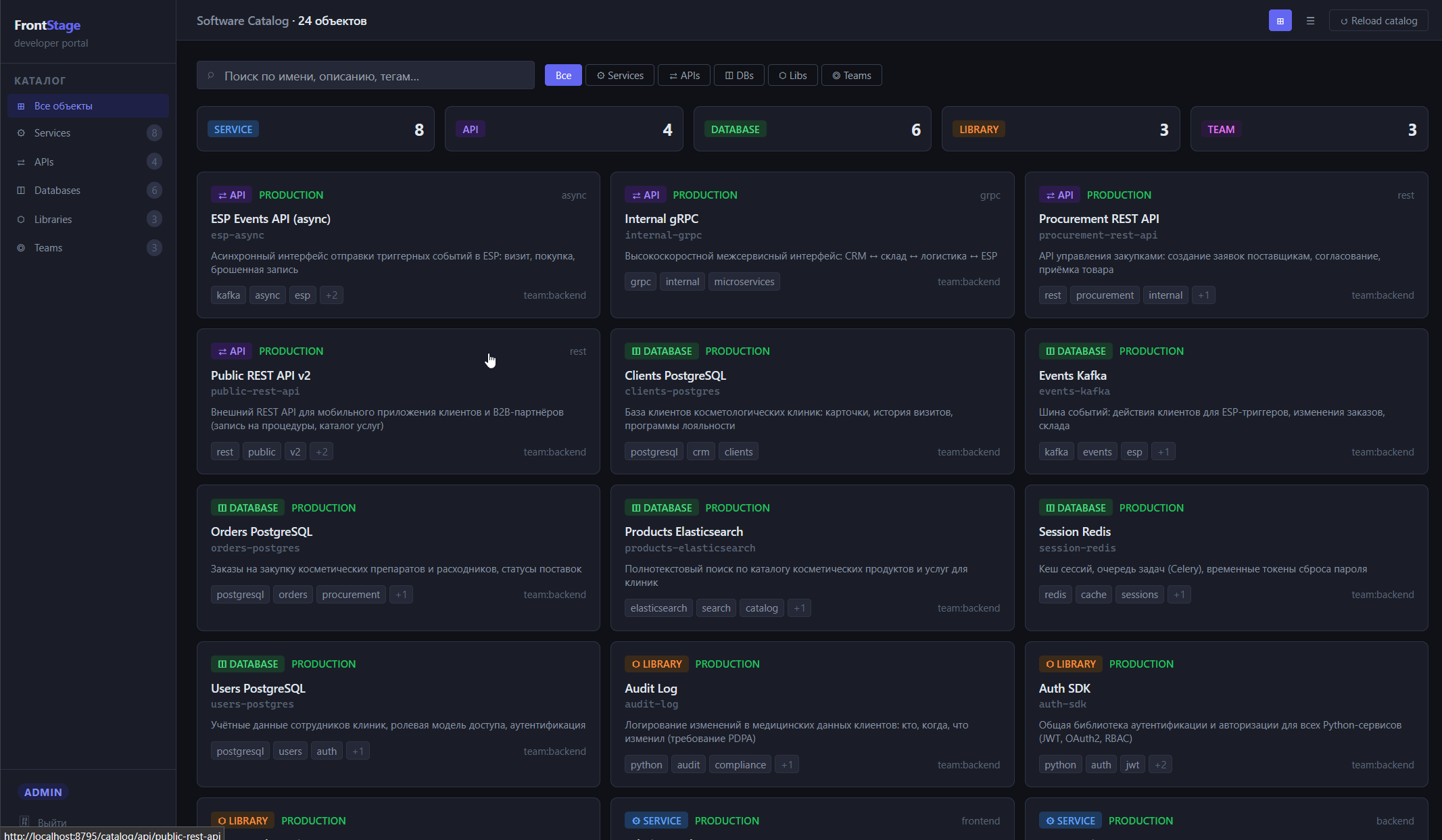Filter catalog by Services chip
The image size is (1442, 840).
(x=620, y=76)
